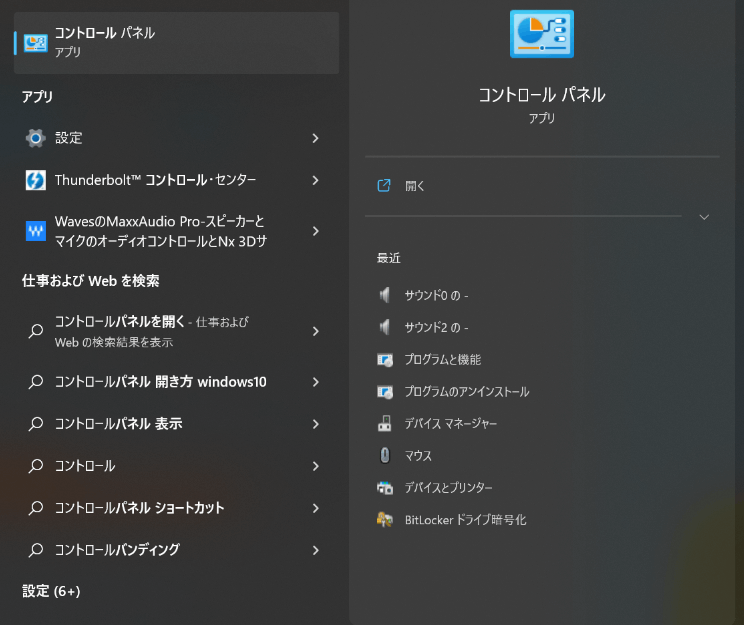The image size is (744, 625).
Task: Expand more actions chevron under 開く
Action: point(704,217)
